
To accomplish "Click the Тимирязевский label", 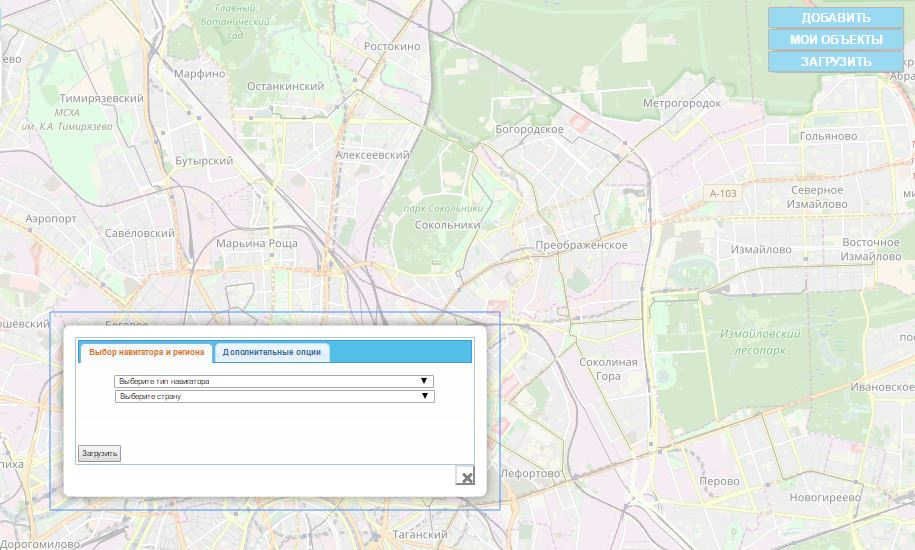I will click(102, 98).
